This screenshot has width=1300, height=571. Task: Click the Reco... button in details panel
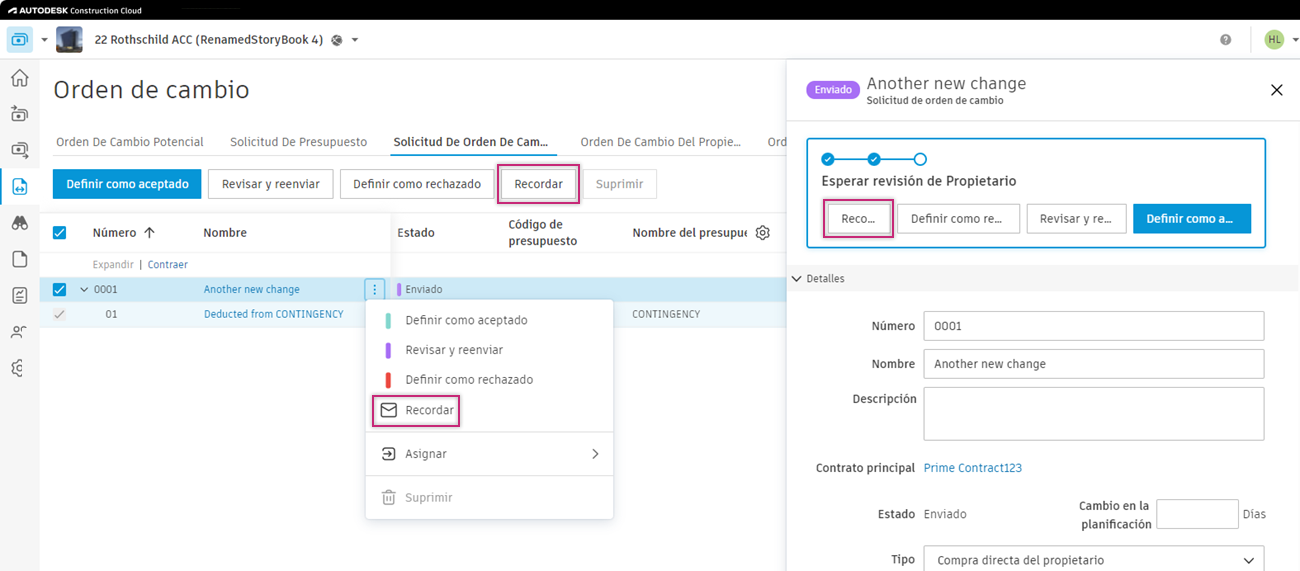(858, 218)
